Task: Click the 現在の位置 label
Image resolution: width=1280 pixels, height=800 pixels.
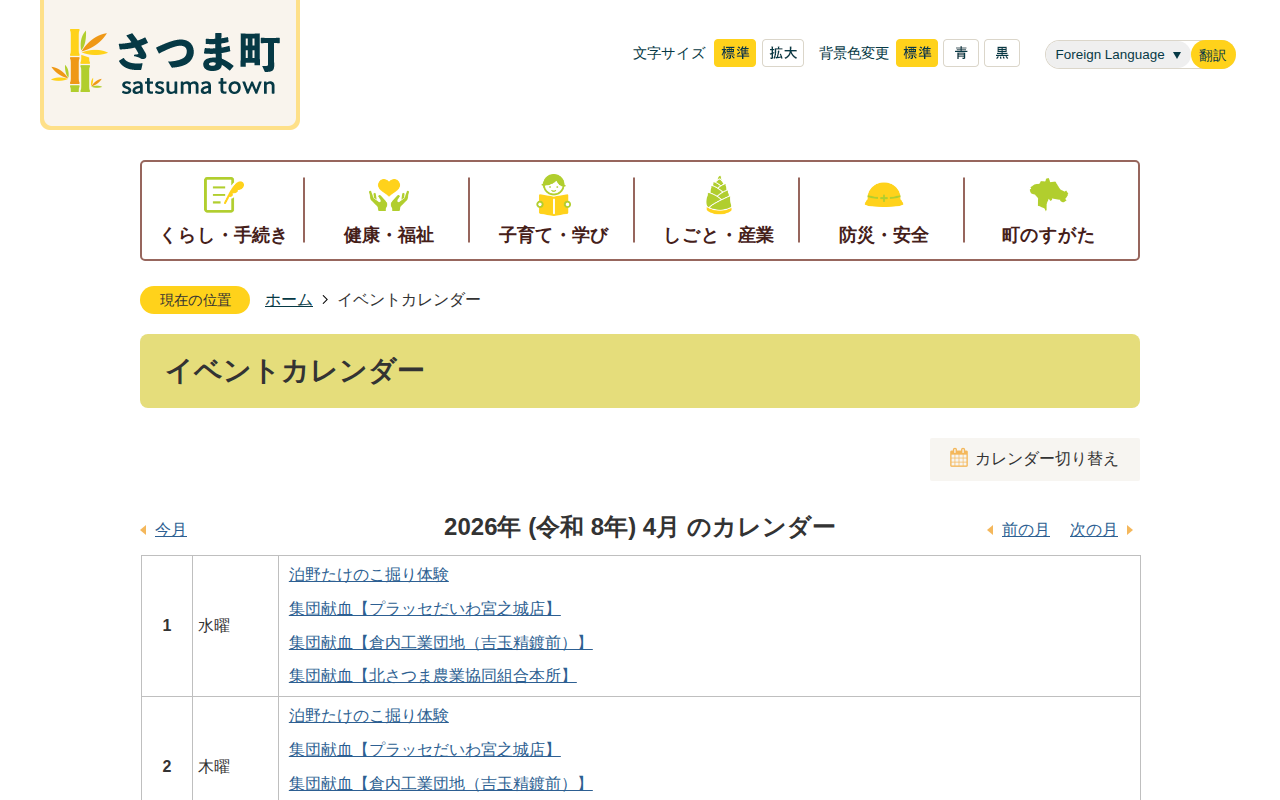Action: 195,300
